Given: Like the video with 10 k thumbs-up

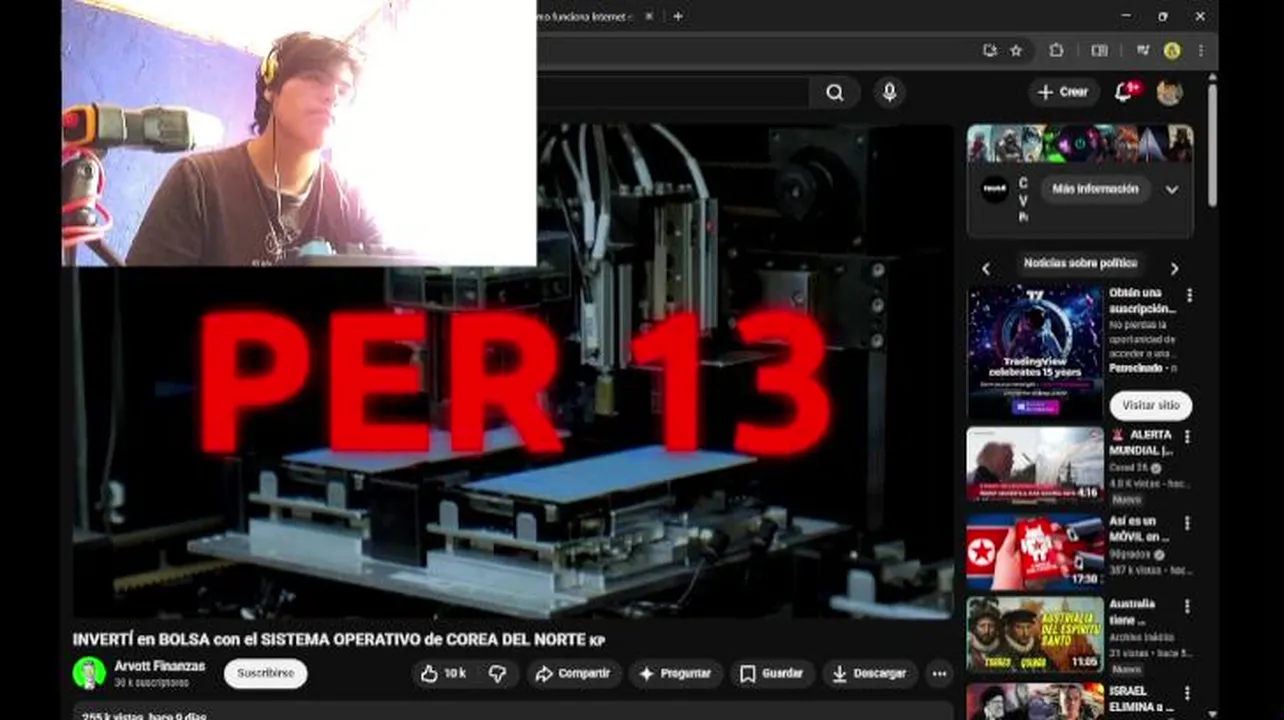Looking at the screenshot, I should [x=445, y=674].
